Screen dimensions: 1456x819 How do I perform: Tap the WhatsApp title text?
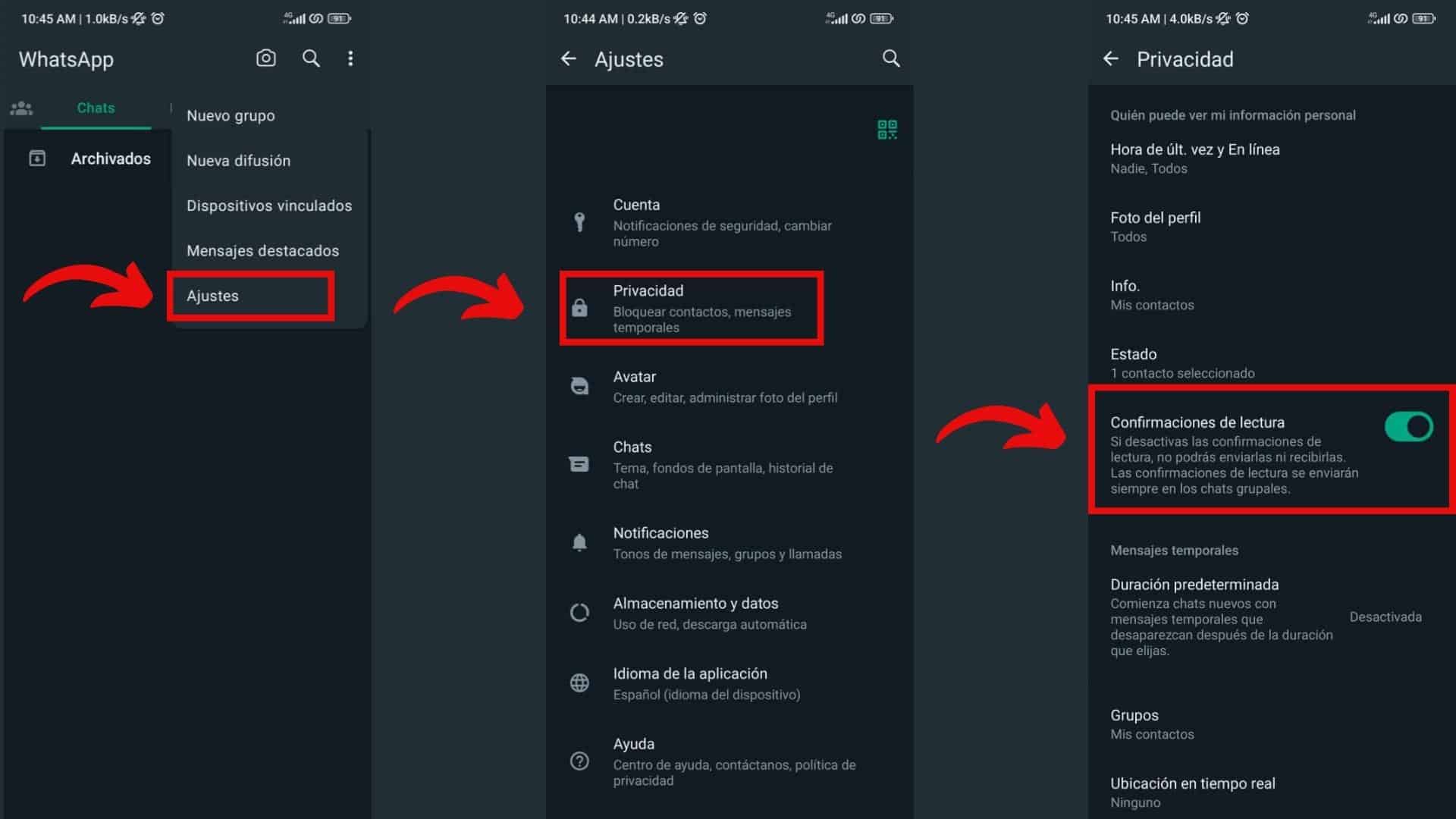click(66, 59)
